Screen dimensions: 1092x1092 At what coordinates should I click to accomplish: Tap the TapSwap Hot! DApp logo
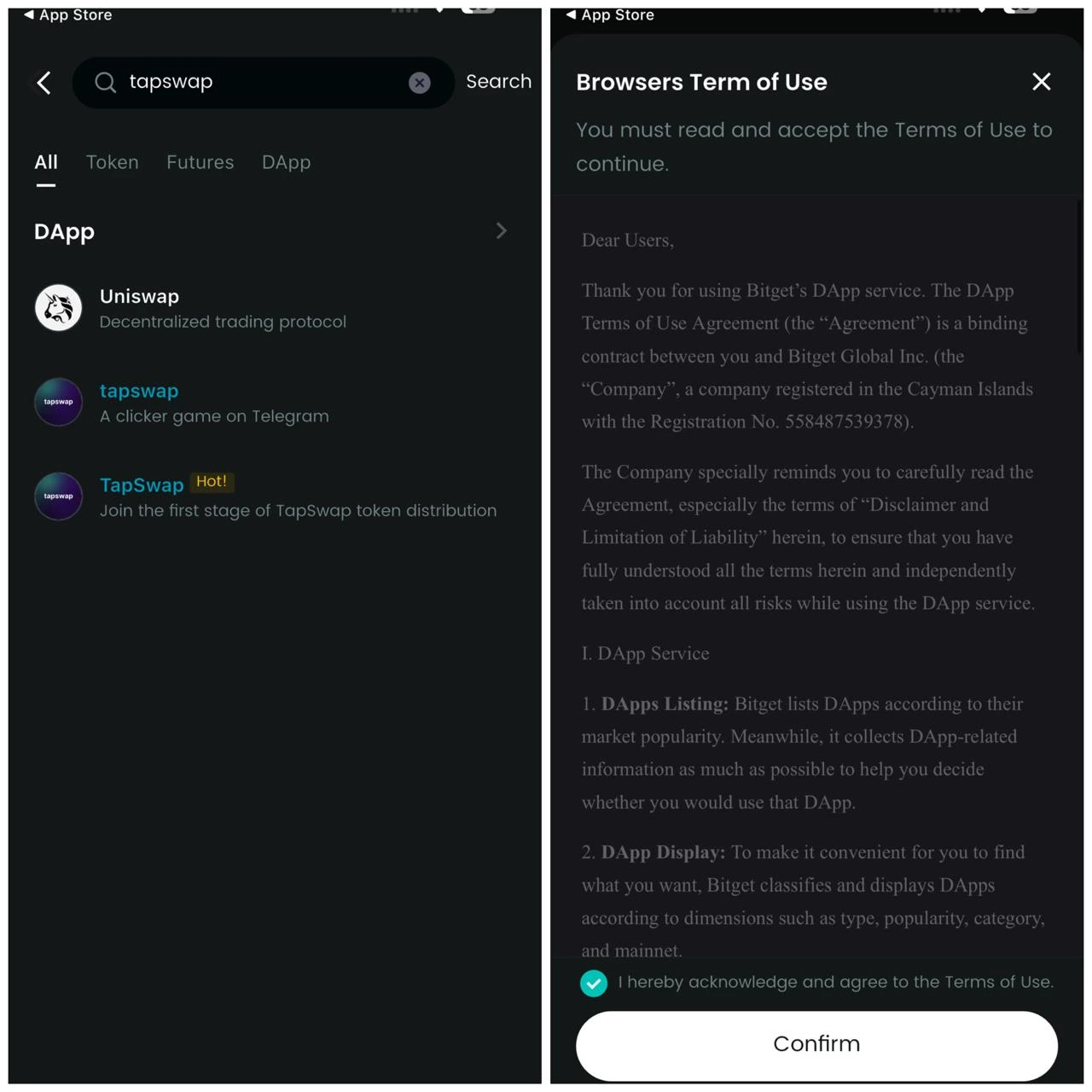tap(58, 497)
